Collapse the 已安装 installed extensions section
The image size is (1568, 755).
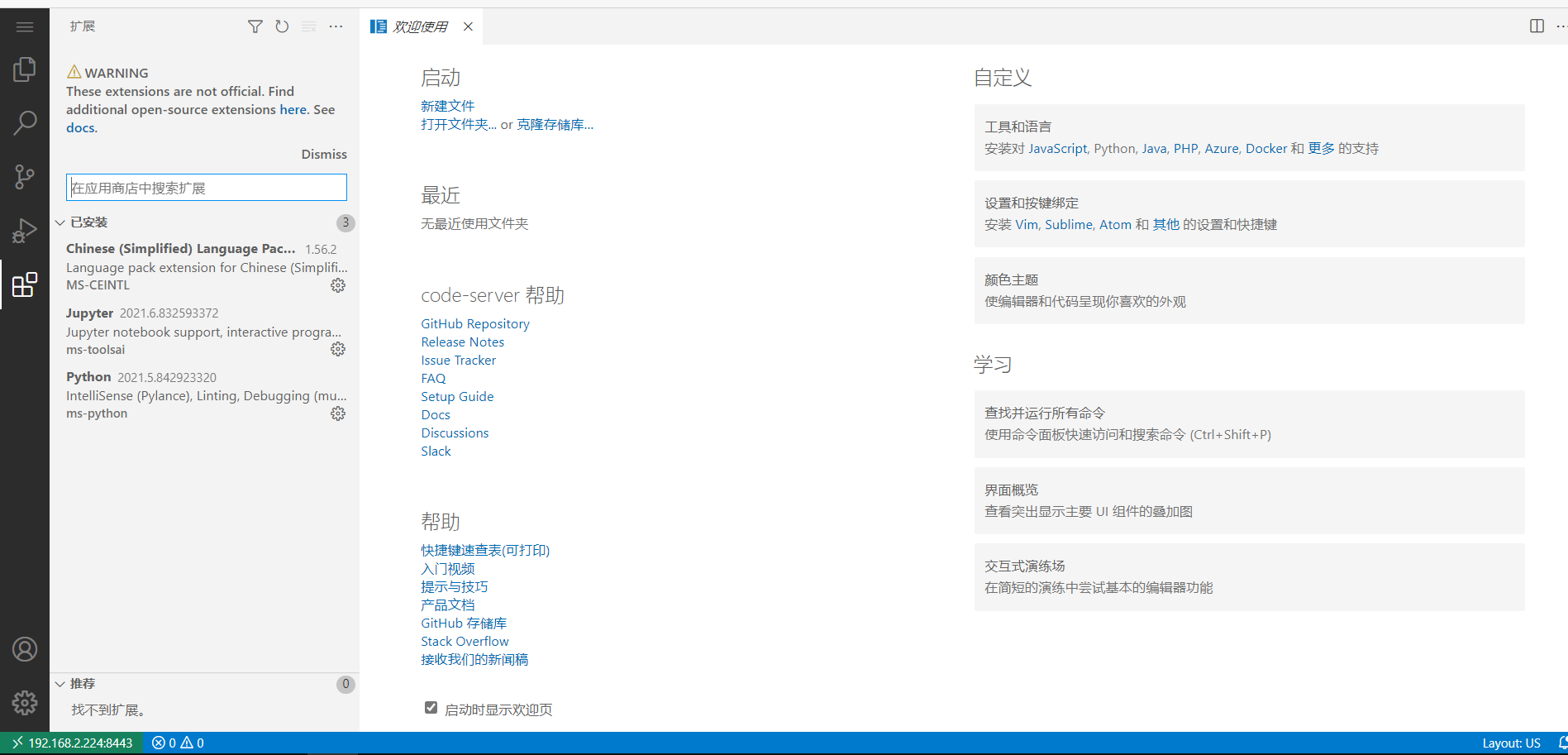60,222
